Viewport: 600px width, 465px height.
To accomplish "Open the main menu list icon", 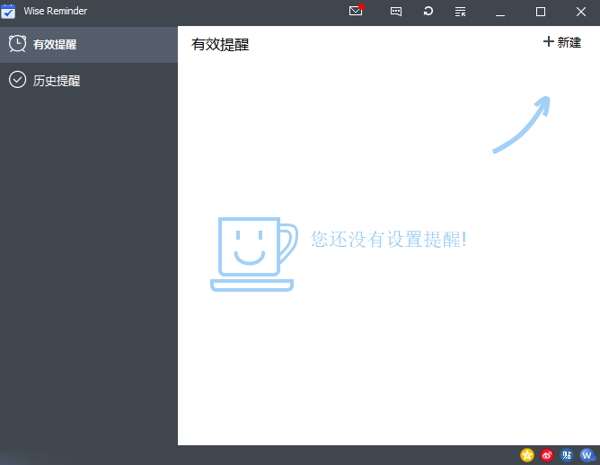I will pos(460,11).
